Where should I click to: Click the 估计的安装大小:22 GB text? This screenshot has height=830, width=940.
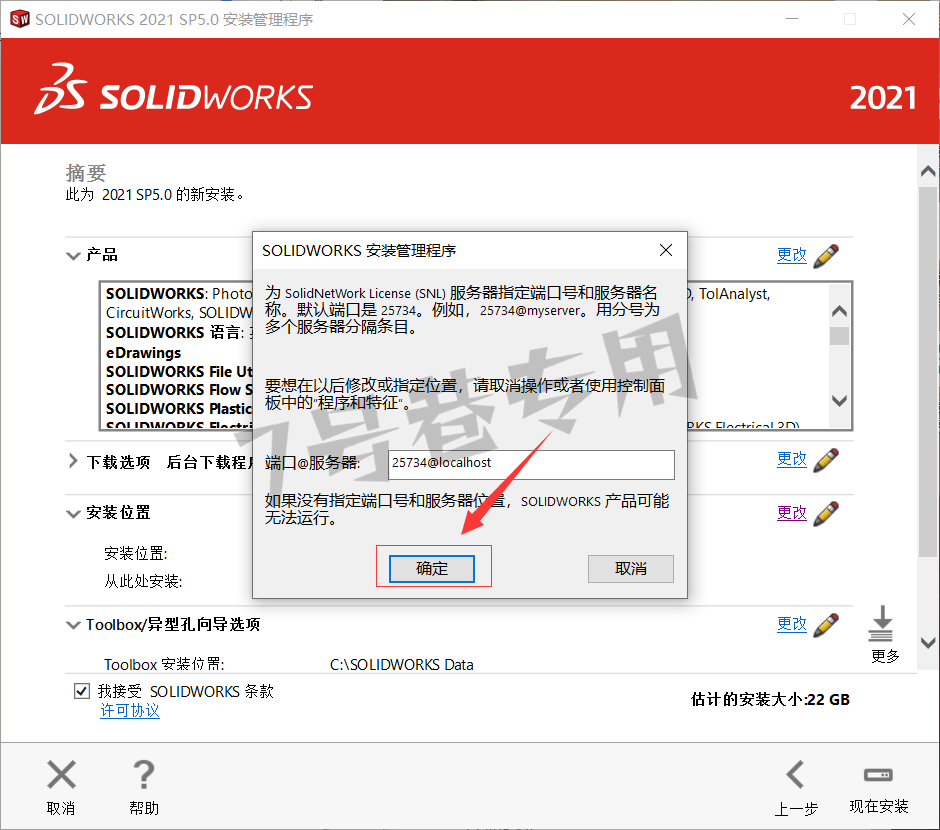pyautogui.click(x=770, y=699)
